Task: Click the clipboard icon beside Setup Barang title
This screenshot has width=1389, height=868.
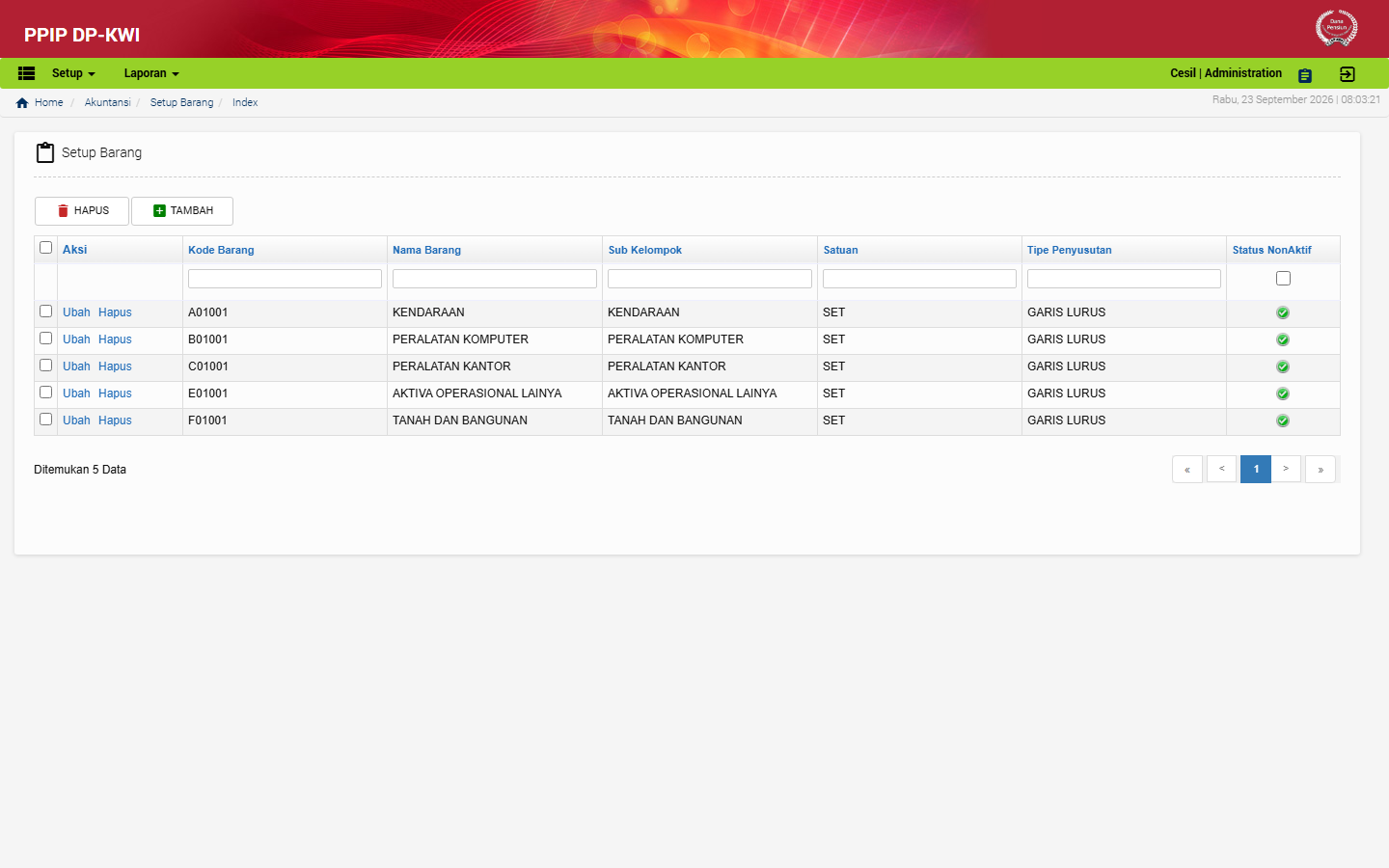Action: [45, 152]
